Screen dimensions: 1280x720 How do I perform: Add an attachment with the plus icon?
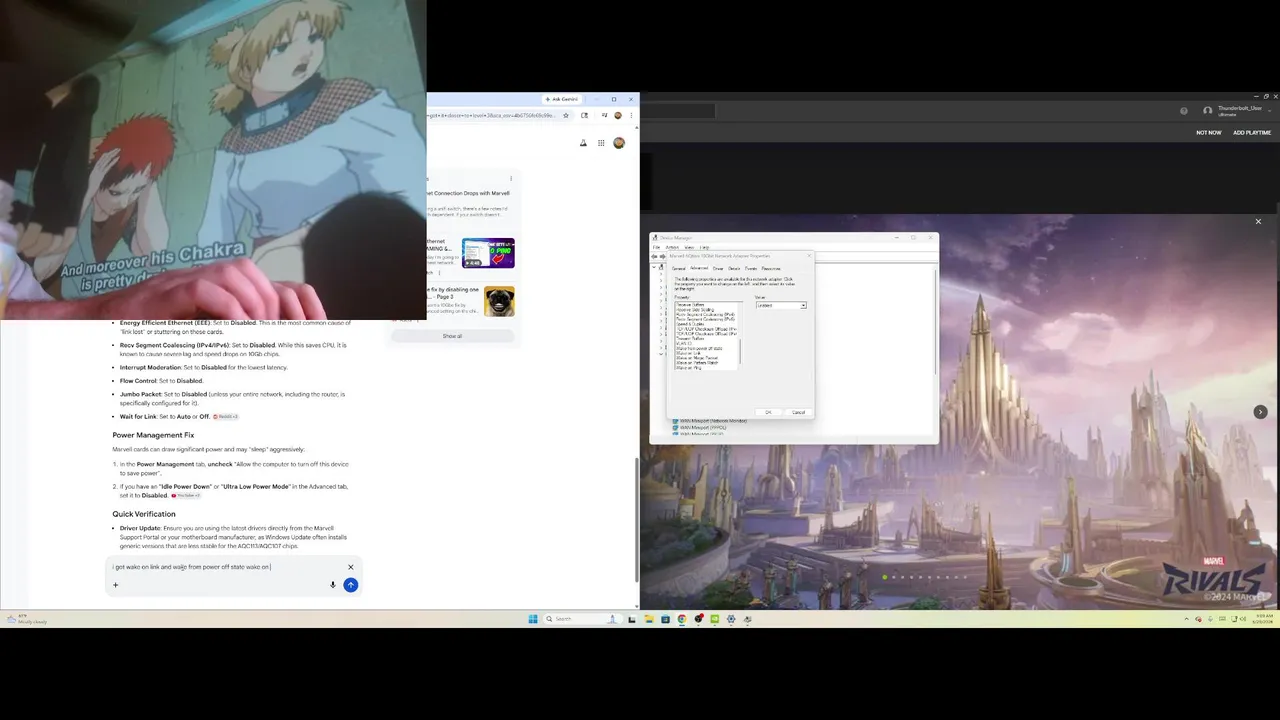(x=115, y=585)
